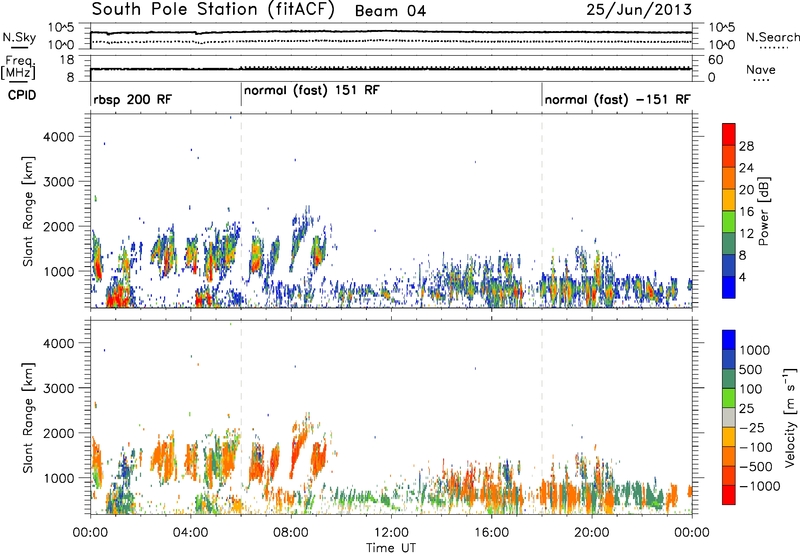Viewport: 800px width, 554px height.
Task: Click '4000' on the power panel range axis
Action: [58, 137]
